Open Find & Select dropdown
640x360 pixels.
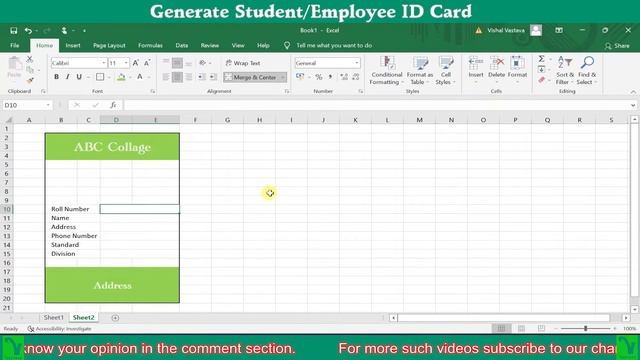pyautogui.click(x=587, y=71)
